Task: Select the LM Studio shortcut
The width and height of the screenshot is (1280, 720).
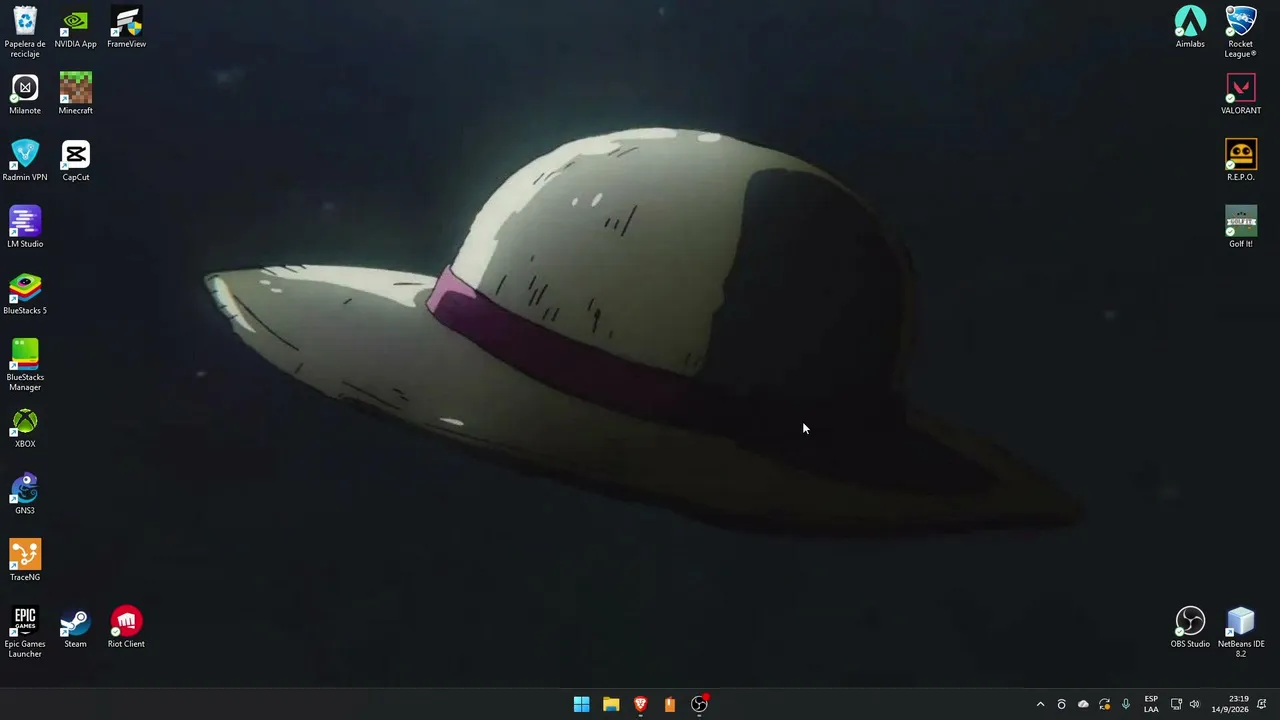Action: tap(25, 228)
